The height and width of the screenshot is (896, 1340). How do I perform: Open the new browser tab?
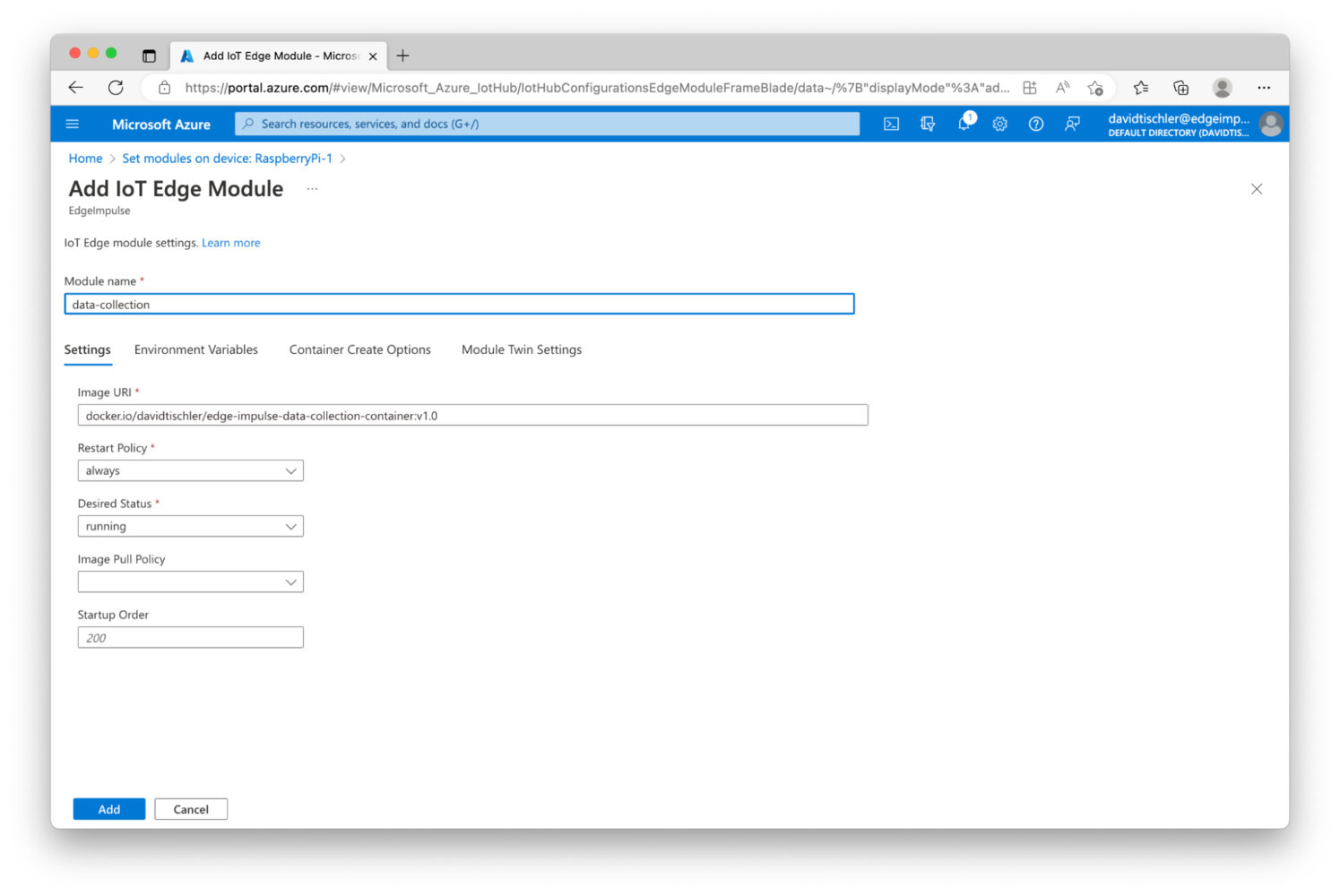tap(403, 56)
